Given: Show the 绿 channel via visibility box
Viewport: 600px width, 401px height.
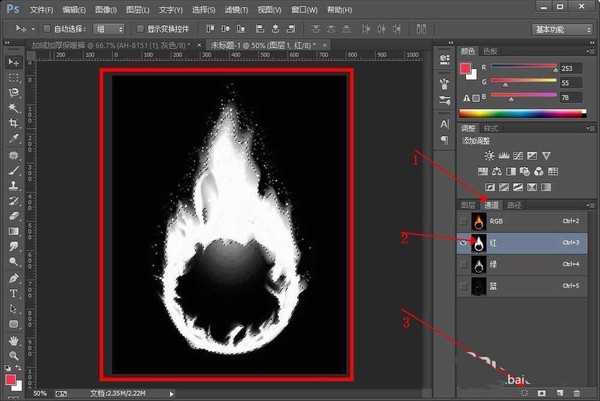Looking at the screenshot, I should 464,265.
